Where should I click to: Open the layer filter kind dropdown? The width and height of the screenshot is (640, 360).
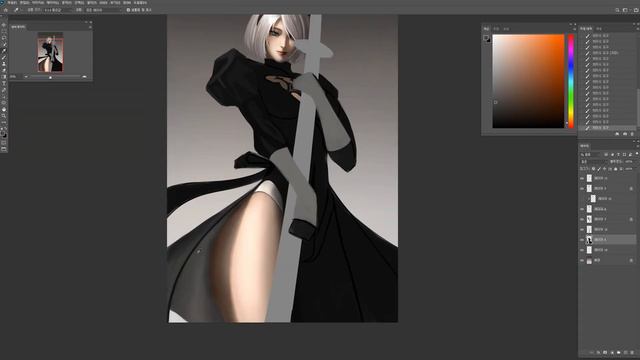coord(591,155)
